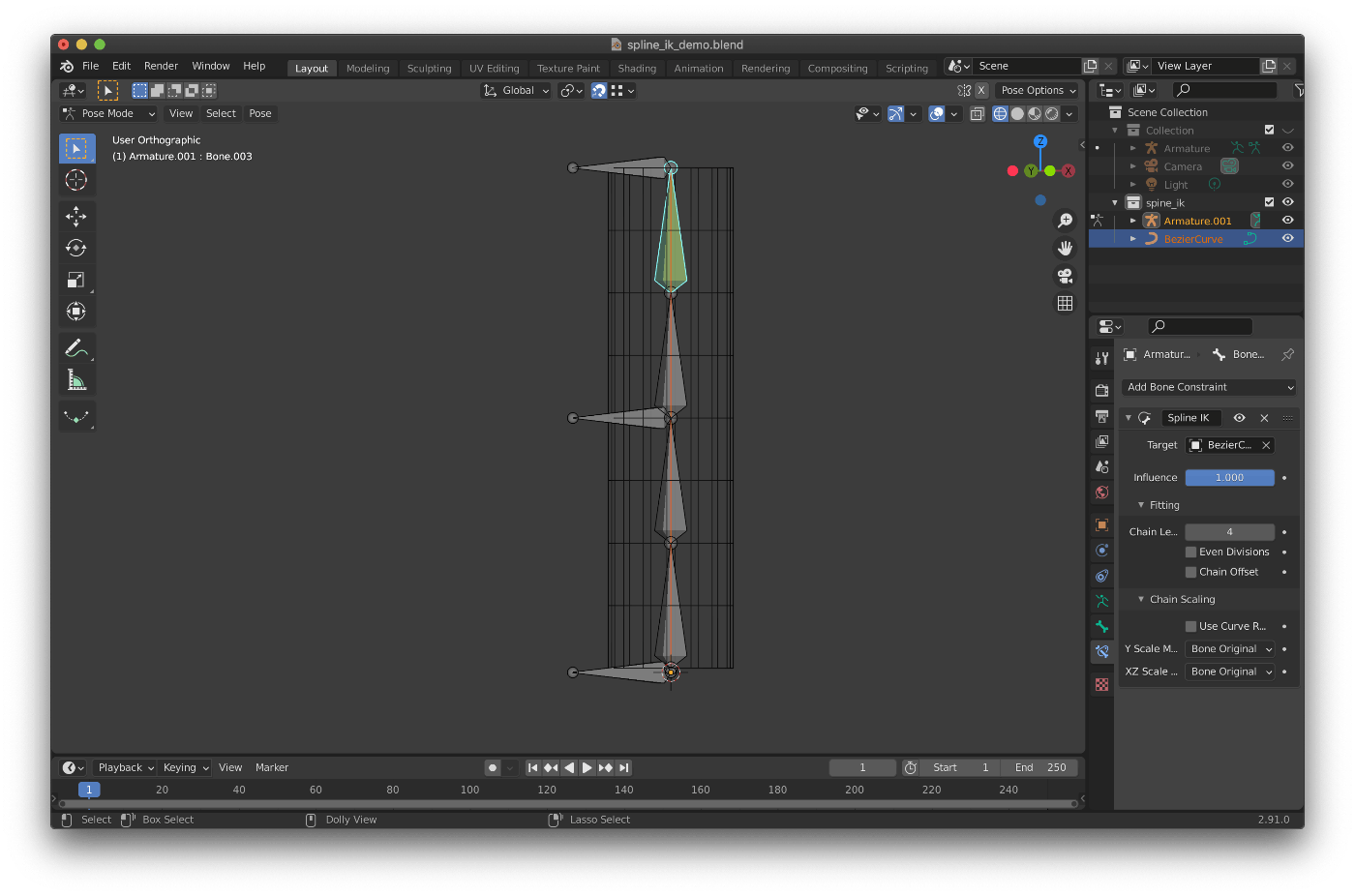The width and height of the screenshot is (1355, 896).
Task: Choose the Annotate pencil tool
Action: [75, 347]
